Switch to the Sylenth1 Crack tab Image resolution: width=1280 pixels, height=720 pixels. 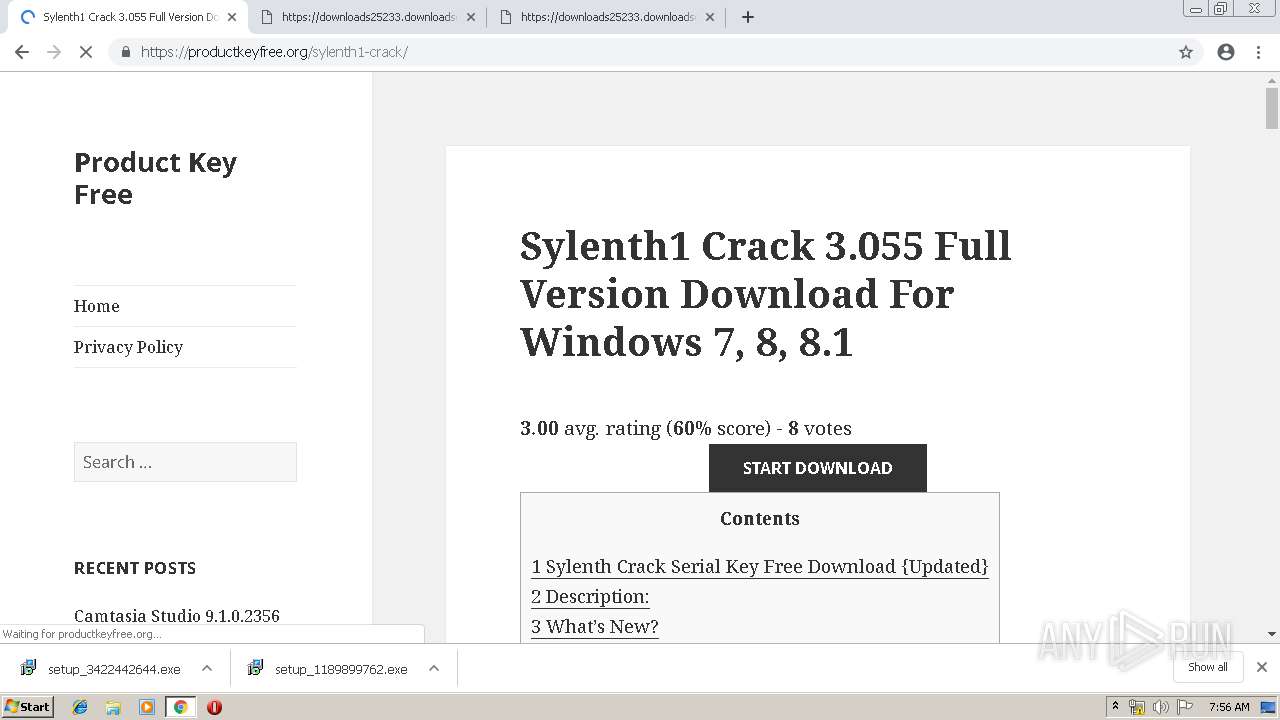pyautogui.click(x=128, y=17)
